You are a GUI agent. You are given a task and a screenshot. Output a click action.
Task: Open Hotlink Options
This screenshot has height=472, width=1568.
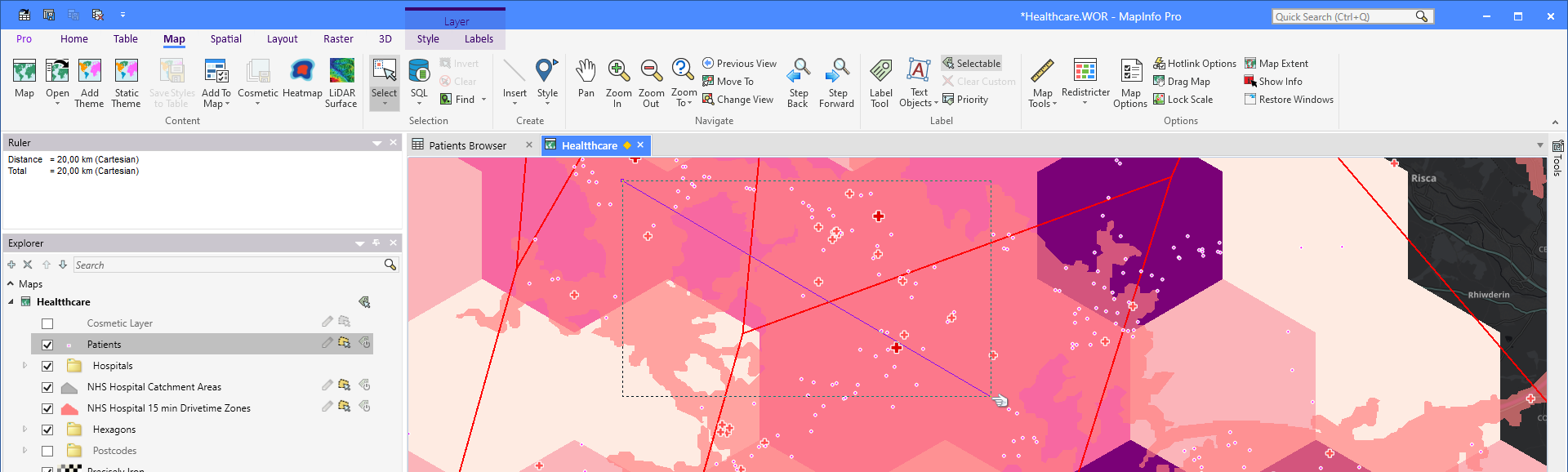[1195, 64]
